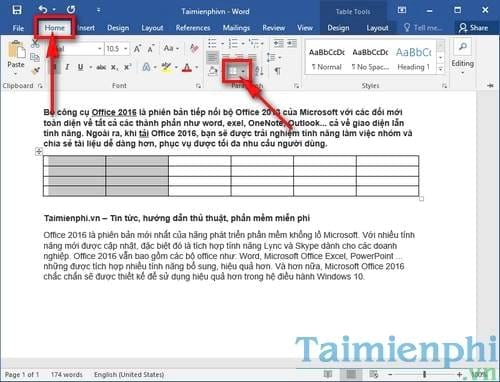
Task: Open the Table Tools Design tab
Action: (x=338, y=28)
